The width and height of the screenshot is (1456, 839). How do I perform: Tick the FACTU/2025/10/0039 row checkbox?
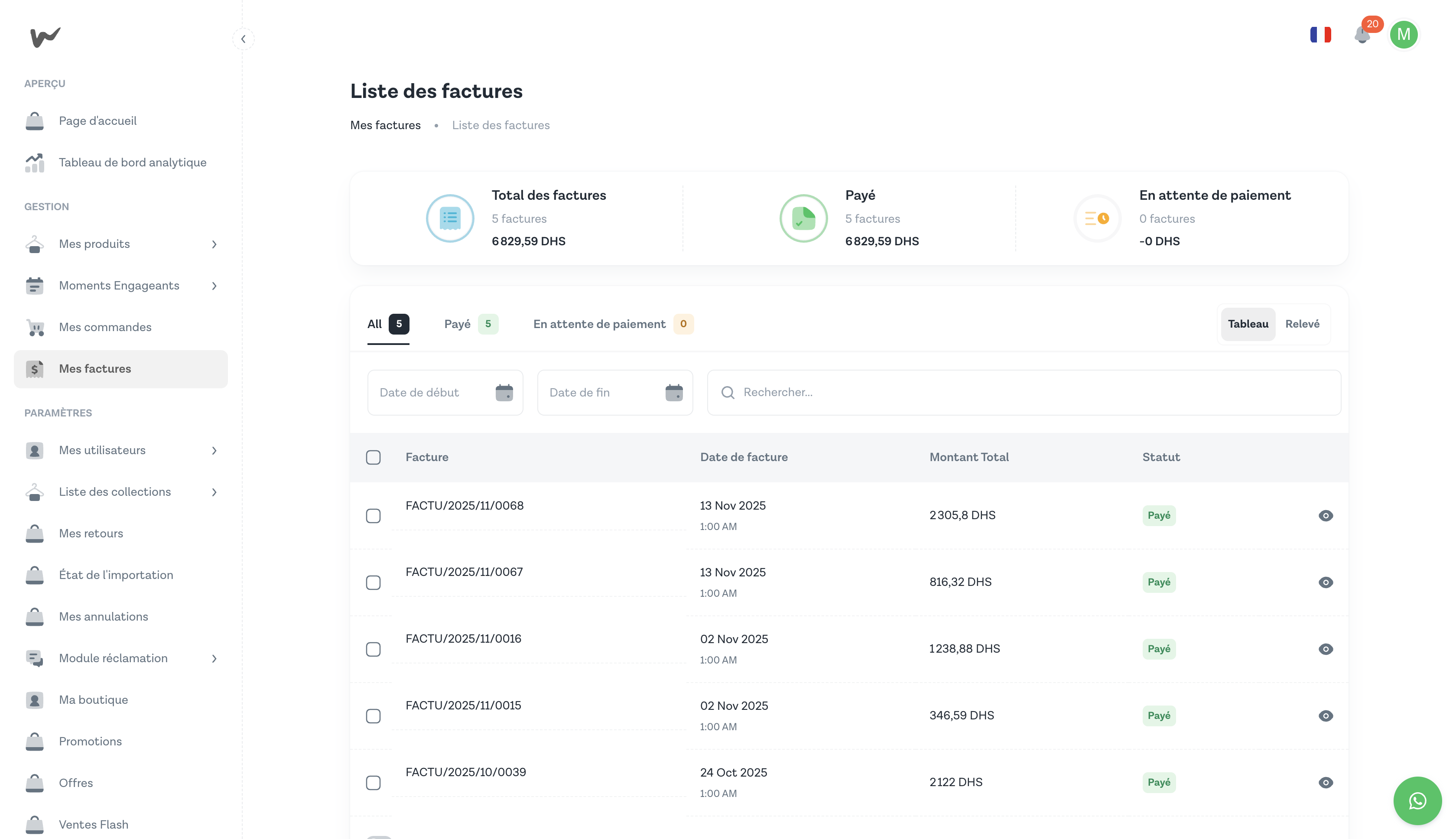click(x=374, y=783)
